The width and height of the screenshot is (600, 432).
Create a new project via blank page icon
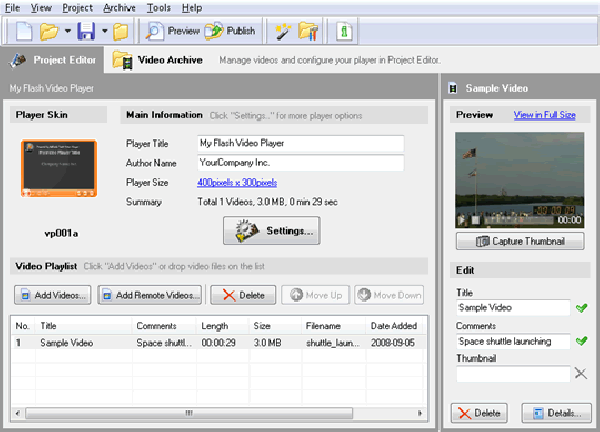[24, 31]
